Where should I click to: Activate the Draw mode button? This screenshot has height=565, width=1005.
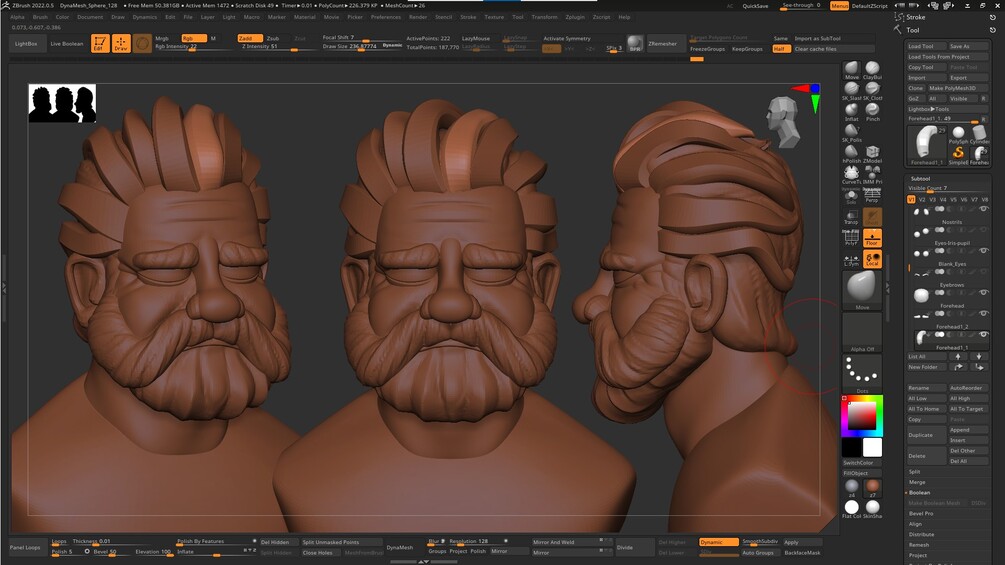121,44
